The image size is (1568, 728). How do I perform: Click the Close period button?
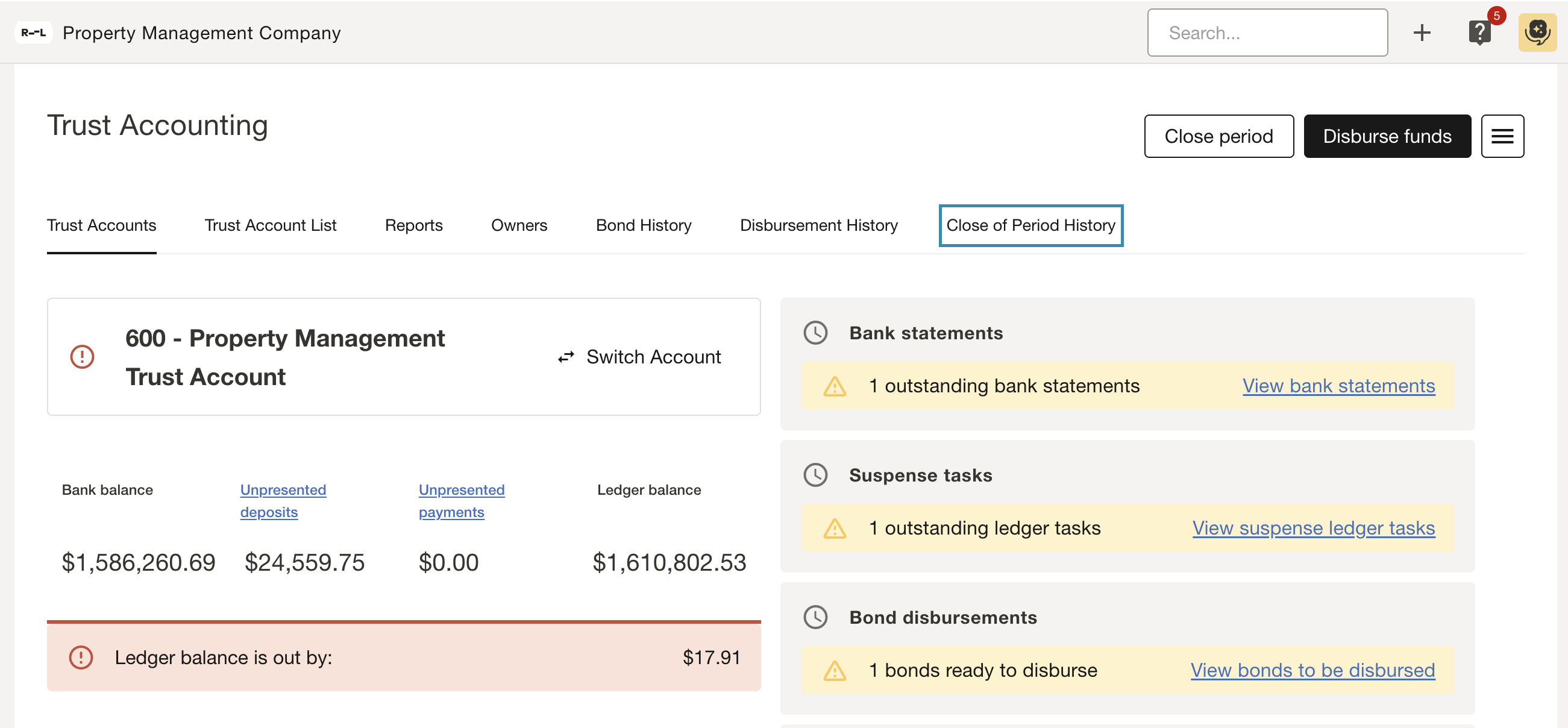click(x=1218, y=136)
